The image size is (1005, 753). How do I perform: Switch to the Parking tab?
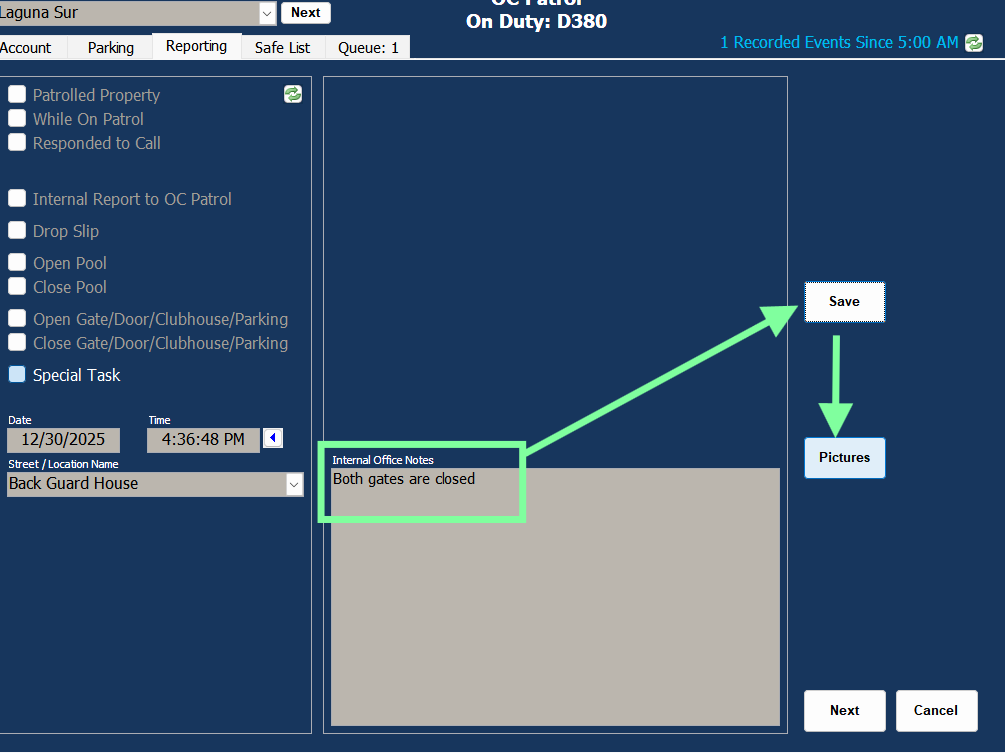click(110, 47)
